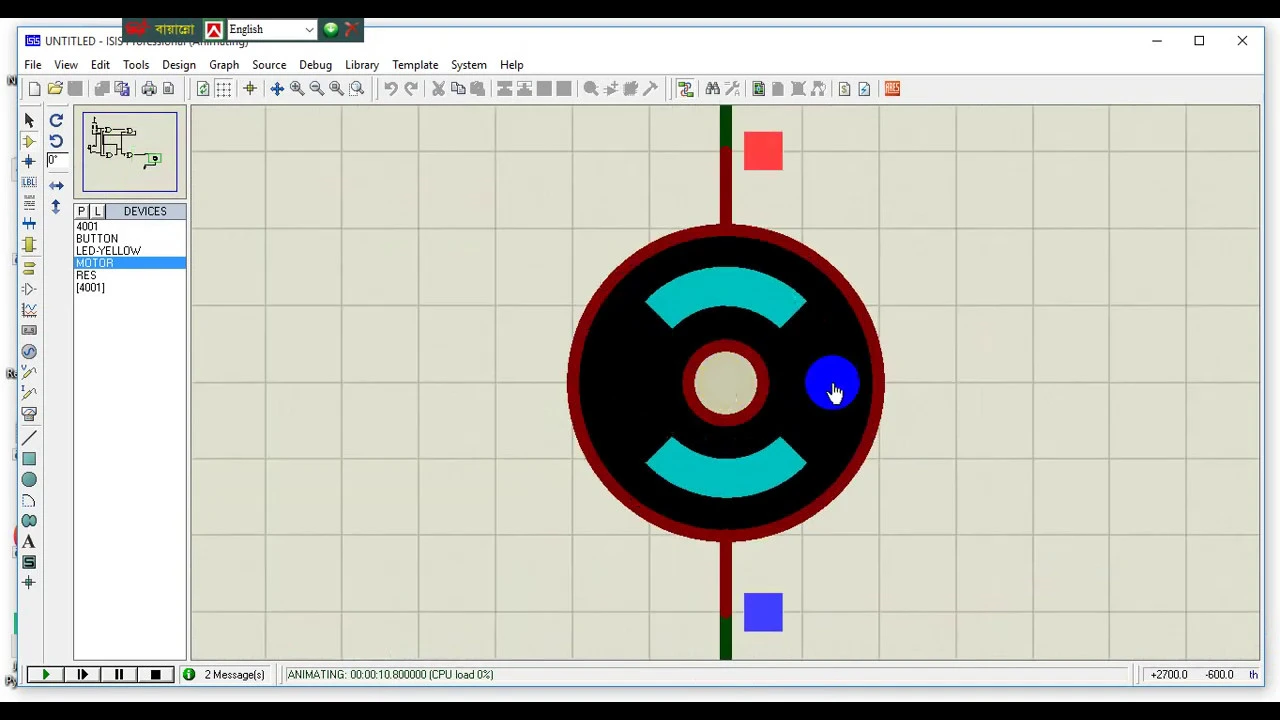The width and height of the screenshot is (1280, 720).
Task: Select the 2D arc drawing tool
Action: click(x=29, y=501)
